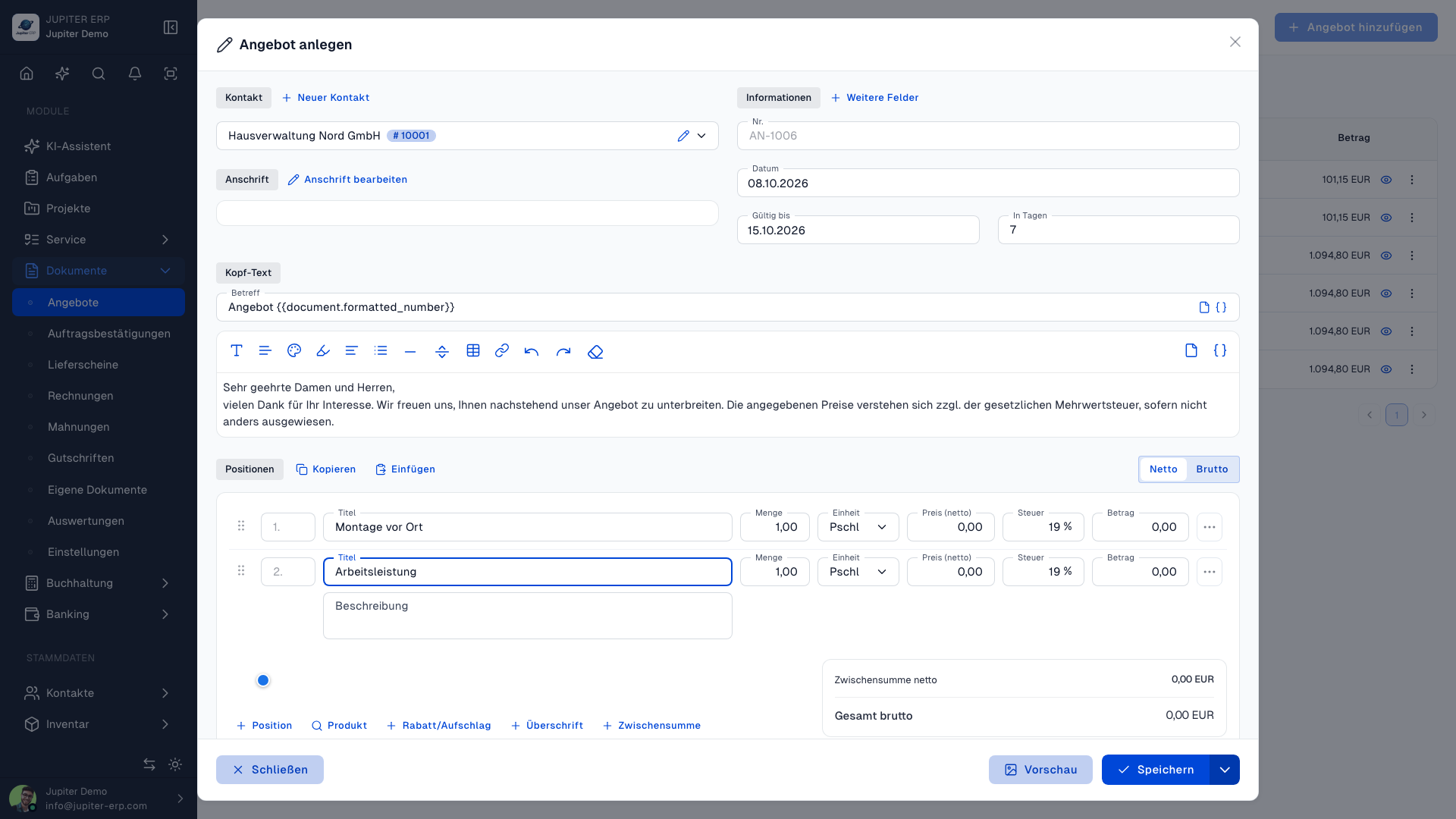1456x819 pixels.
Task: Open text template icon in editor toolbar
Action: click(x=1191, y=350)
